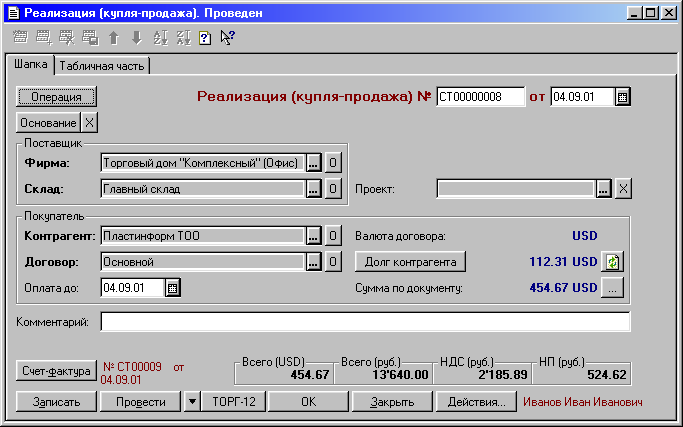Open the help description icon
Screen dimensions: 683x427
[205, 38]
